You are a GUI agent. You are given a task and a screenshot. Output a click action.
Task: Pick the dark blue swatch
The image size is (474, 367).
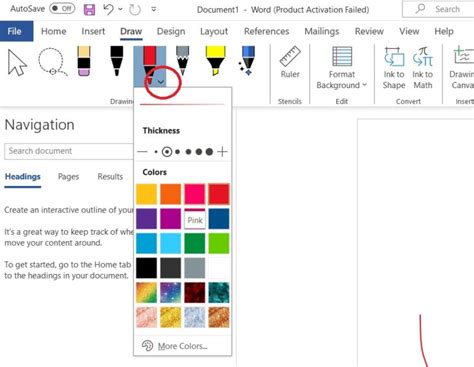219,219
